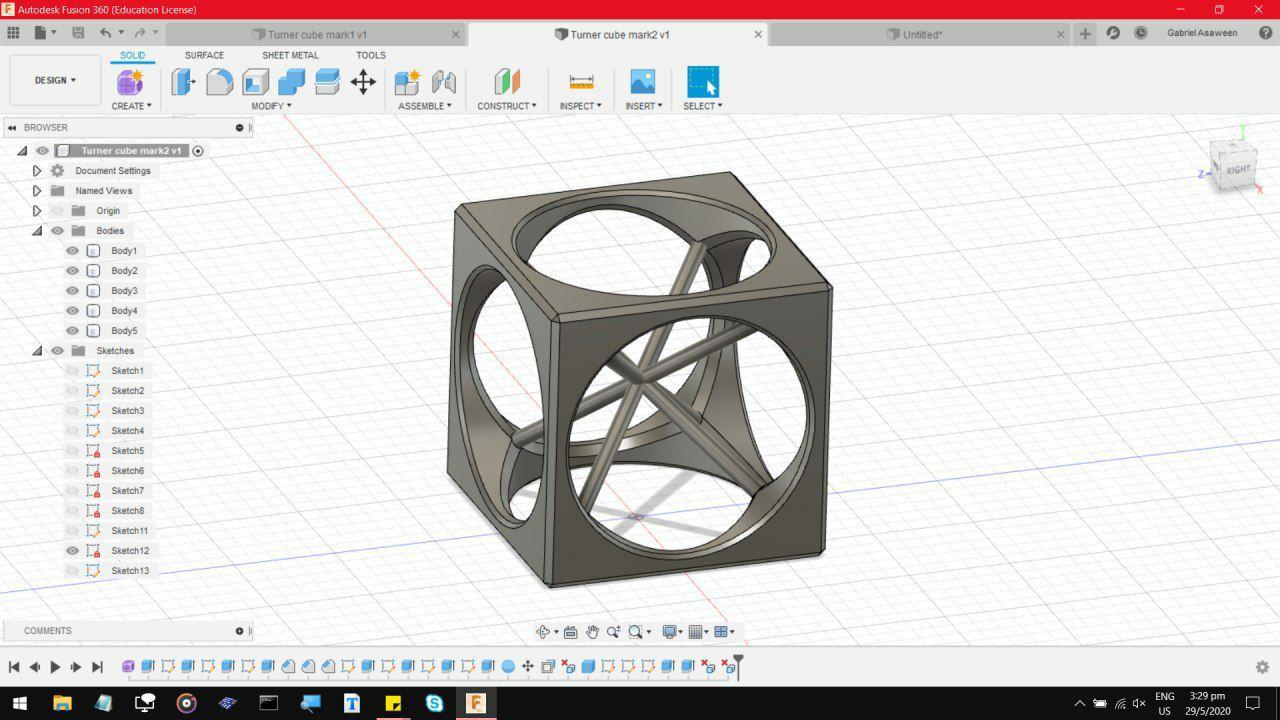Image resolution: width=1280 pixels, height=720 pixels.
Task: Open the Grid and Snaps settings
Action: pos(696,632)
